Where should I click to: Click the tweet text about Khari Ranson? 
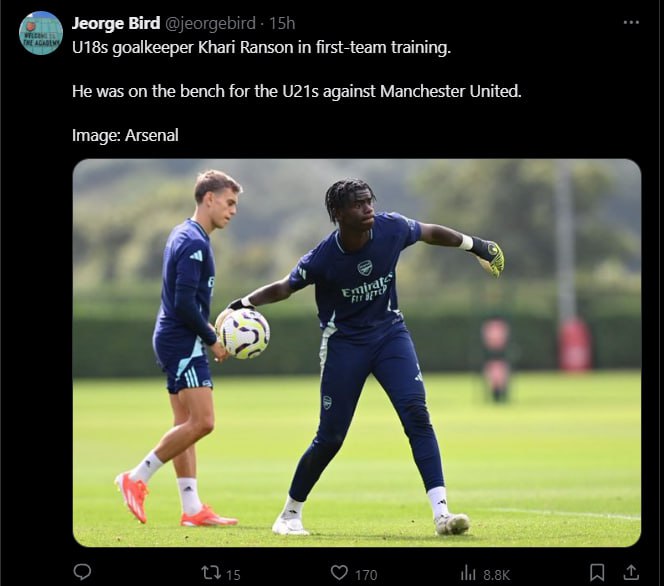point(261,47)
